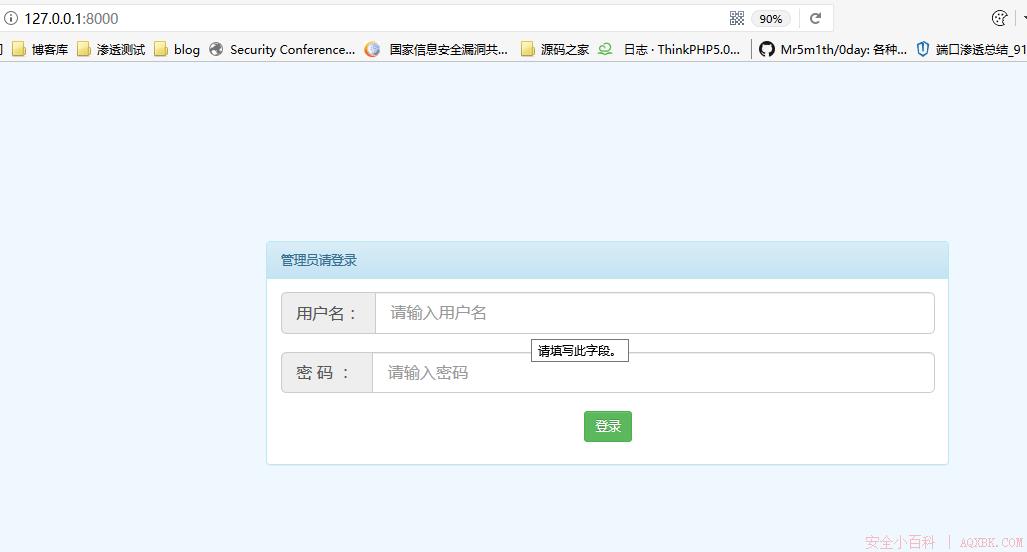1027x552 pixels.
Task: Open the 日志 · ThinkPHP5.0 bookmark
Action: pyautogui.click(x=669, y=49)
